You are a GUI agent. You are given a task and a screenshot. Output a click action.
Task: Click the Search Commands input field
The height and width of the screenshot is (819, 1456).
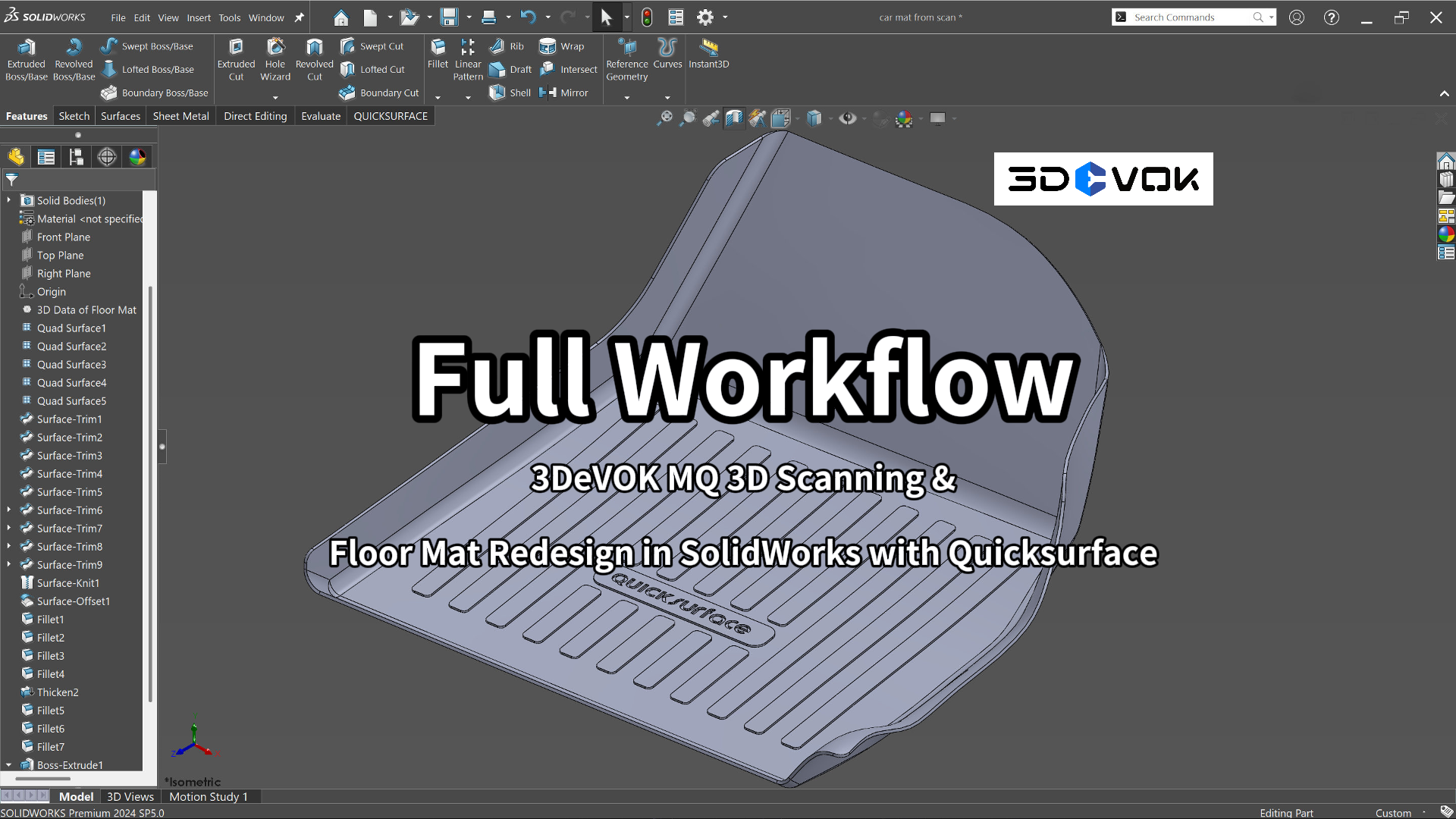point(1191,17)
